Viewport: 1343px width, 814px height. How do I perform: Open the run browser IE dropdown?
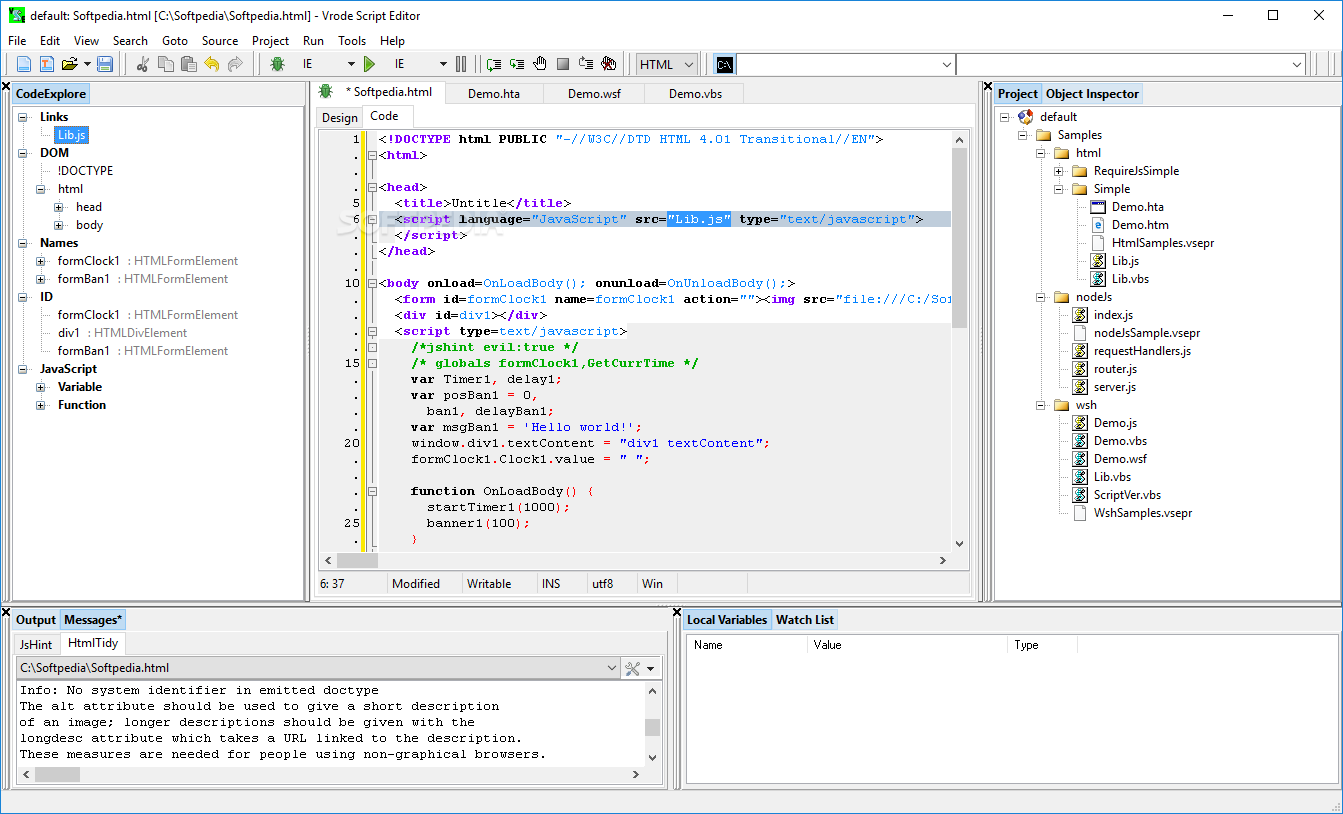click(443, 64)
